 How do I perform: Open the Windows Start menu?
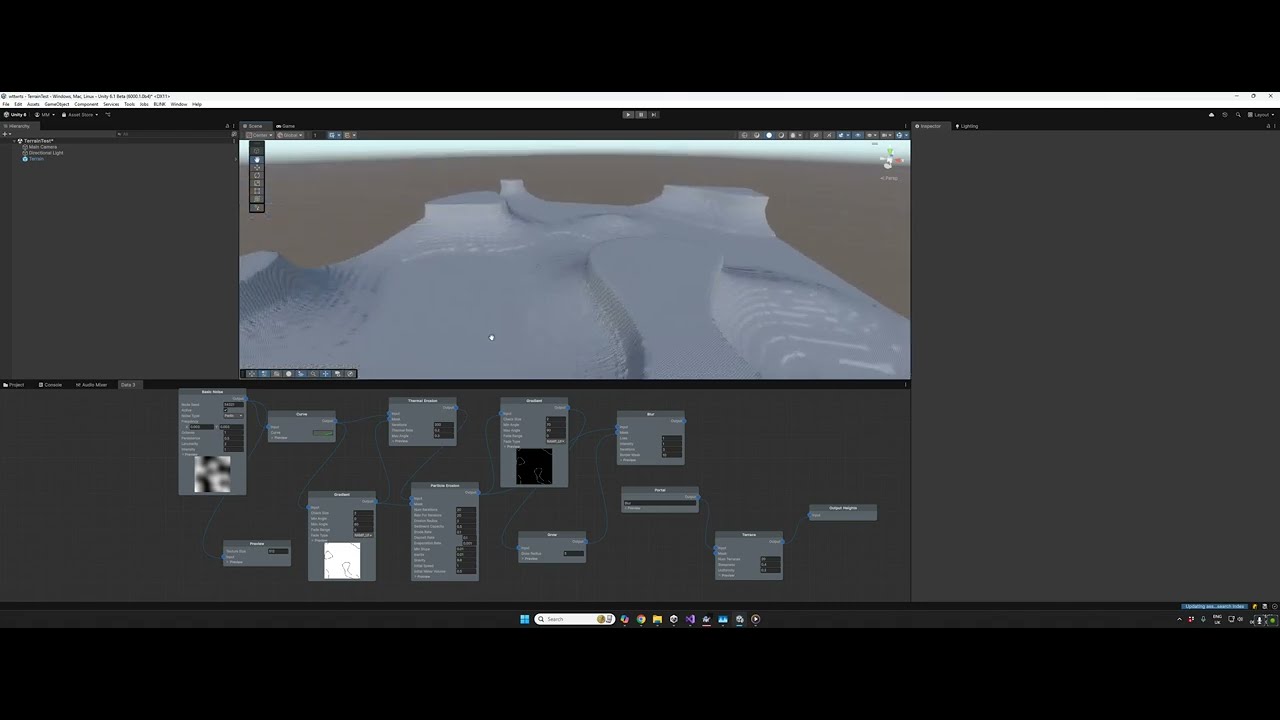point(524,619)
